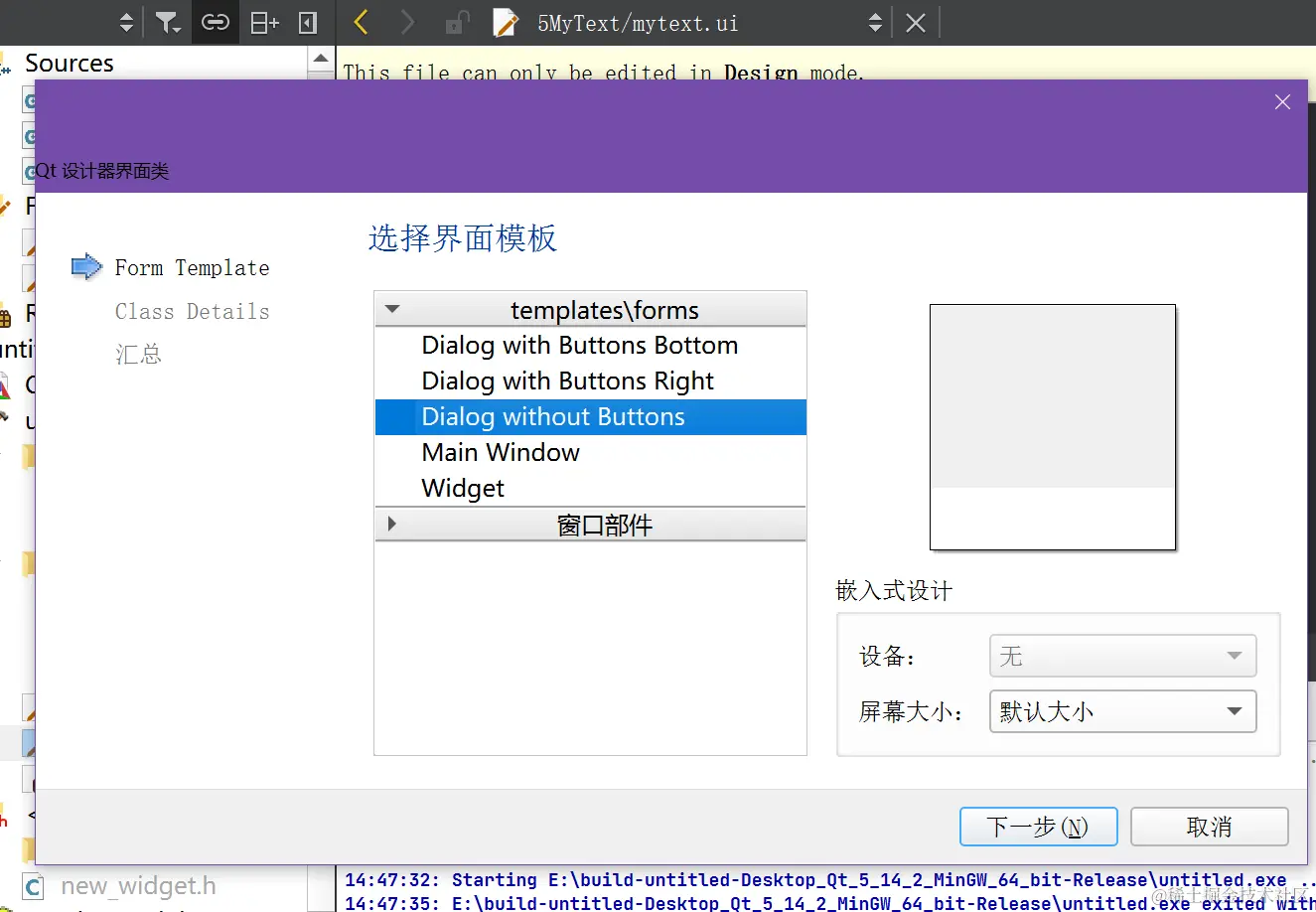Click the link/synchronize icon in the top toolbar
The image size is (1316, 912).
coord(215,22)
